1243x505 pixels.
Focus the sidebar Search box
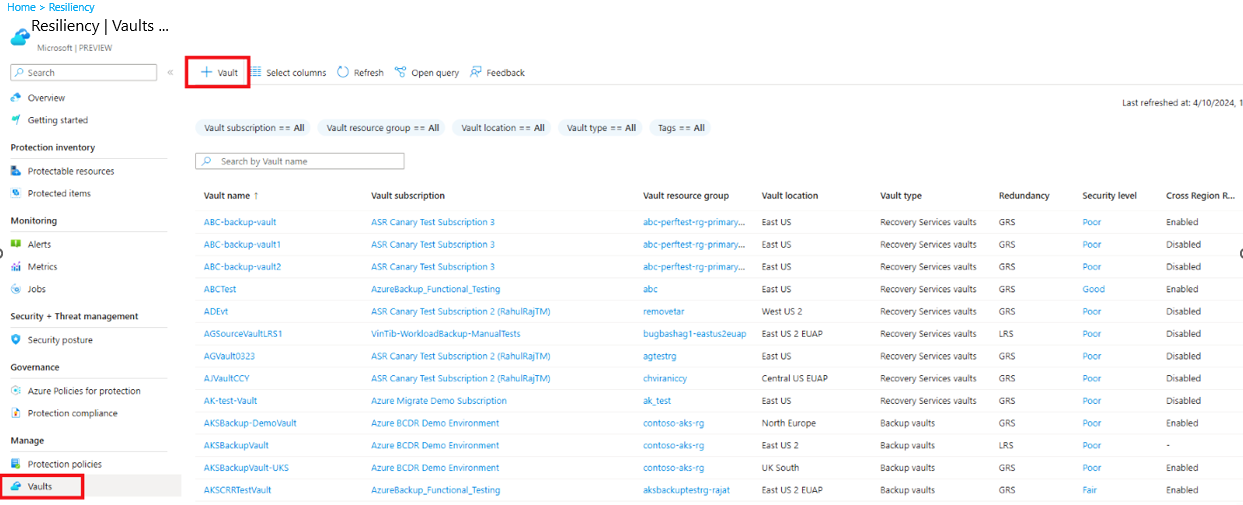coord(84,73)
